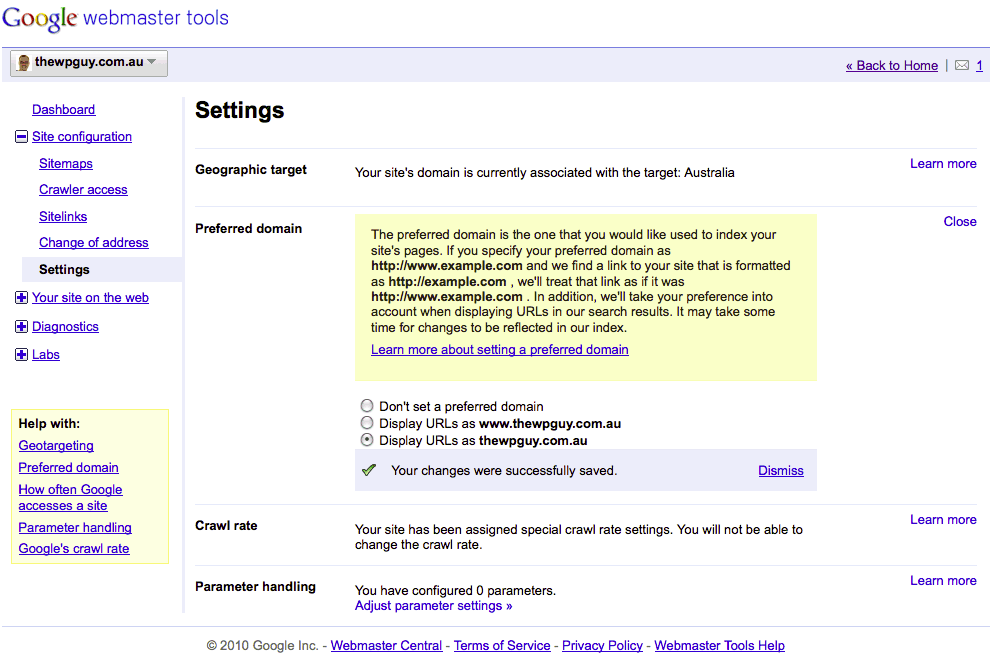
Task: Click the Help with: heading
Action: tap(49, 423)
